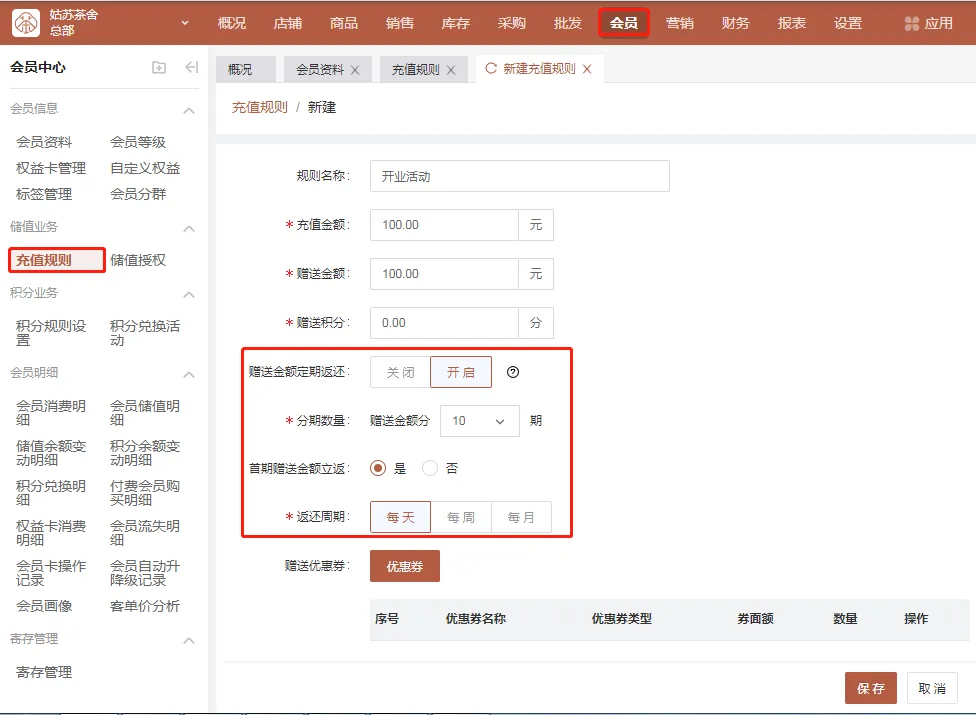
Task: Click the add-folder icon beside 会员中心
Action: pyautogui.click(x=159, y=68)
